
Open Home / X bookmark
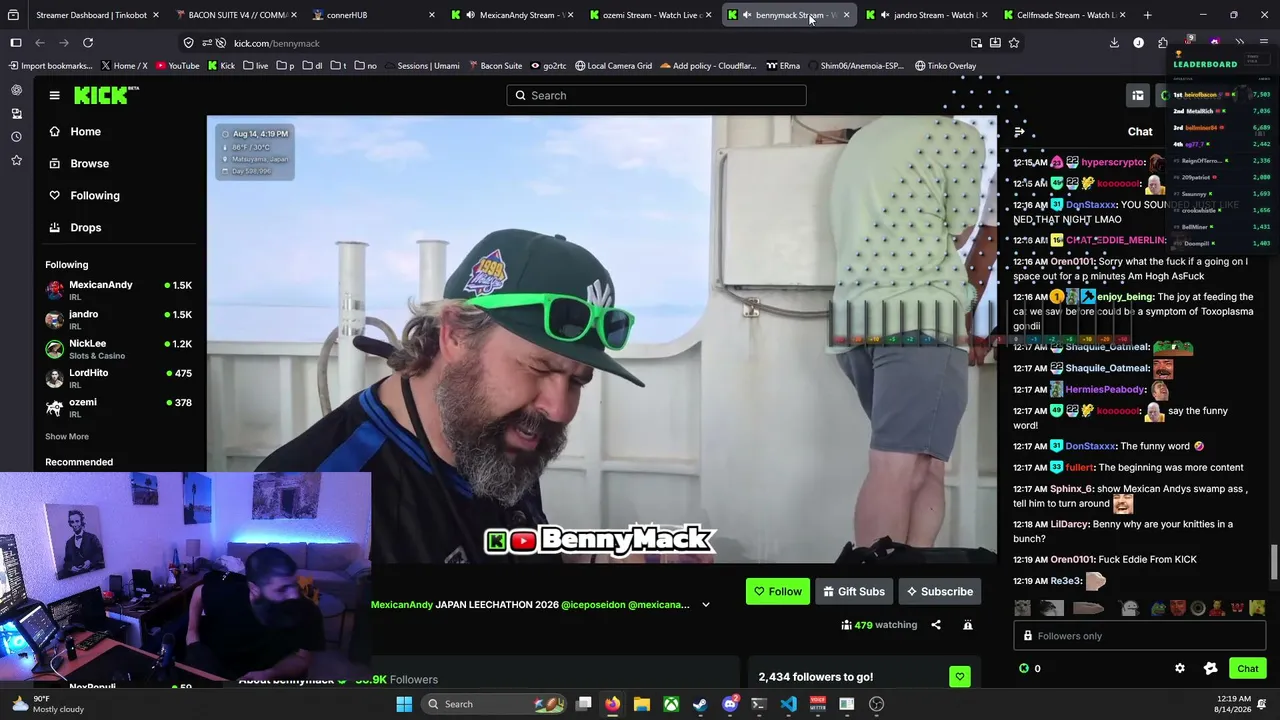point(124,66)
